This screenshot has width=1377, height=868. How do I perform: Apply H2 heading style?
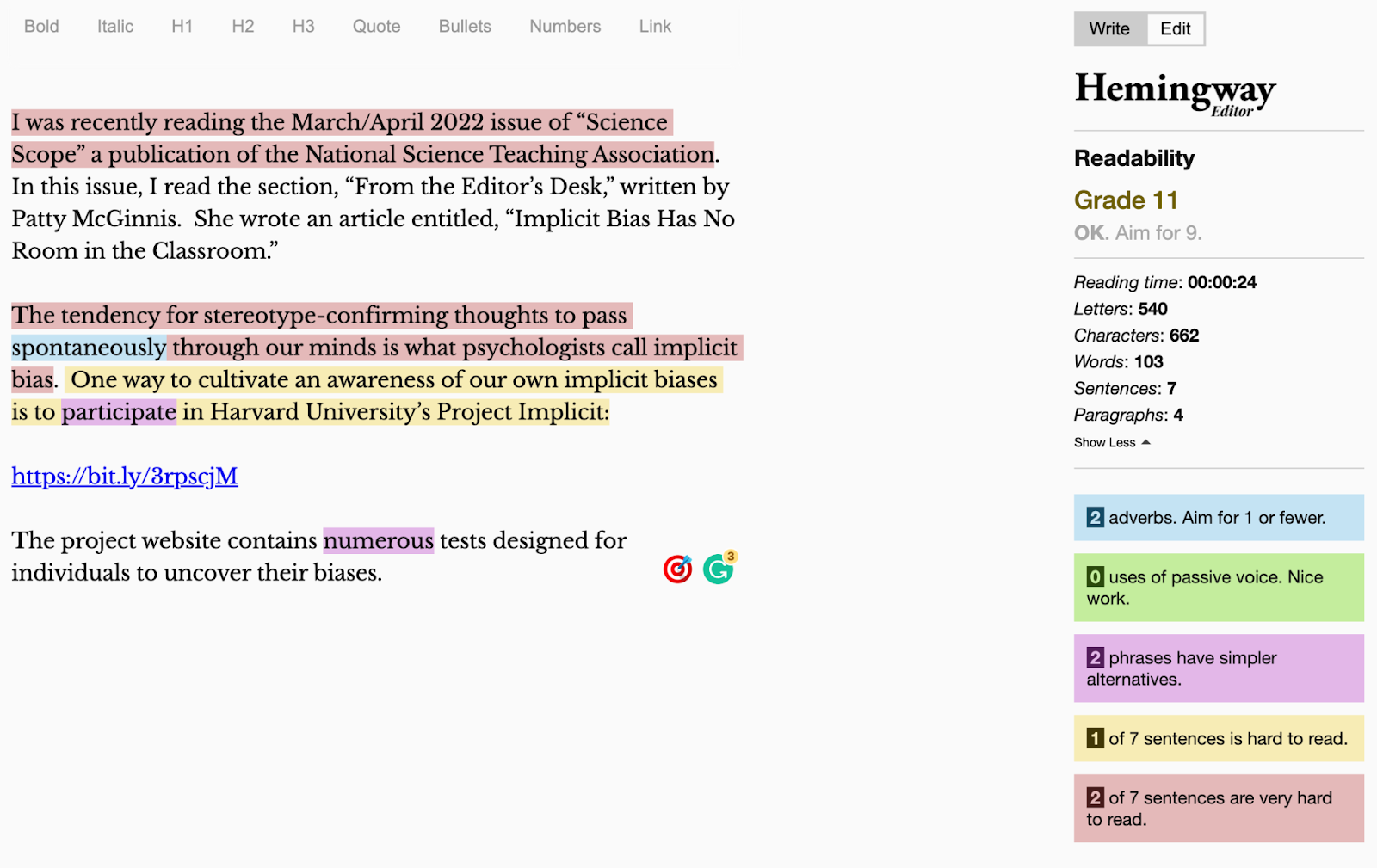(243, 27)
